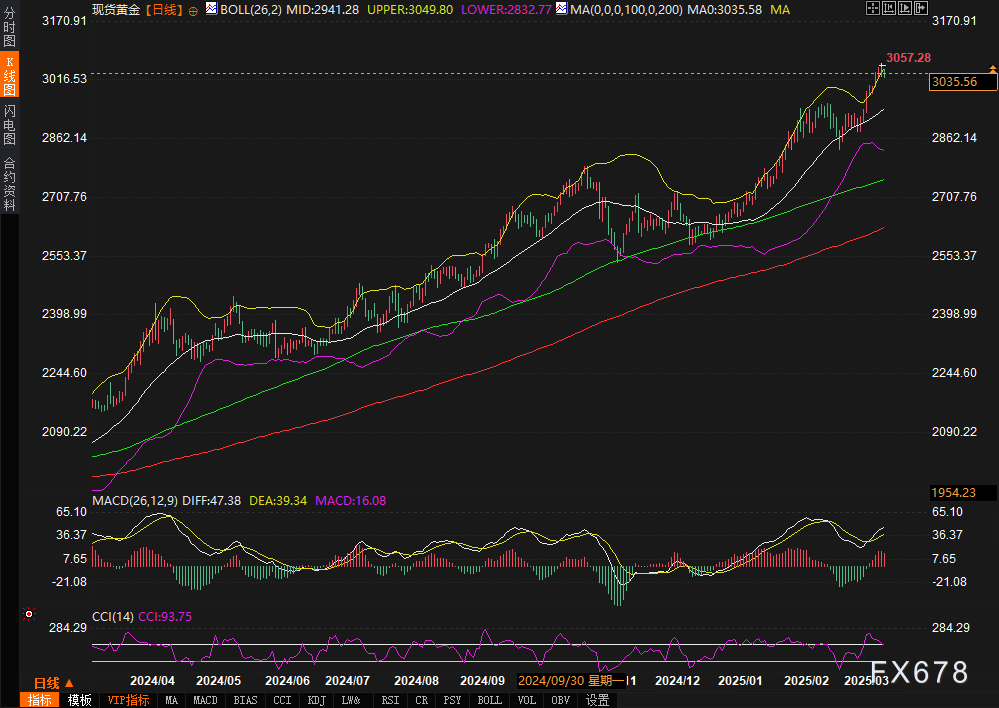Click the BOLL indicator chart icon

click(x=210, y=9)
